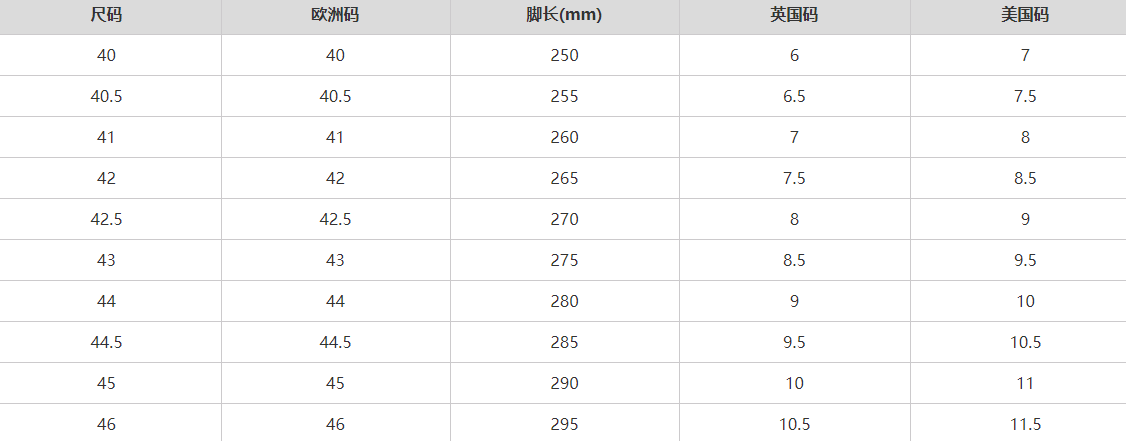Select the 43 cell under 欧洲码
The width and height of the screenshot is (1126, 441).
[335, 260]
